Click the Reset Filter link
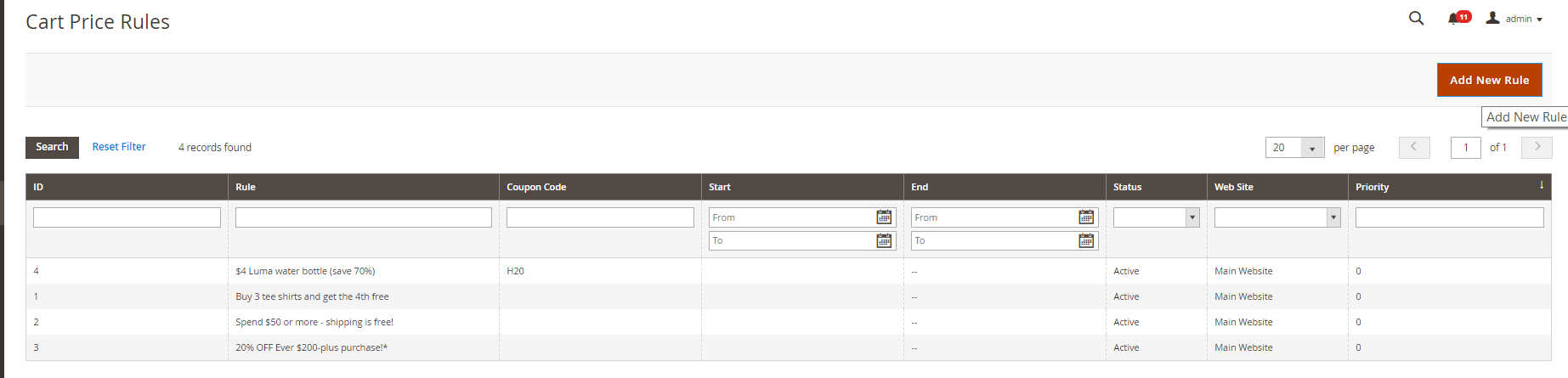Screen dimensions: 1568x378 pos(119,147)
